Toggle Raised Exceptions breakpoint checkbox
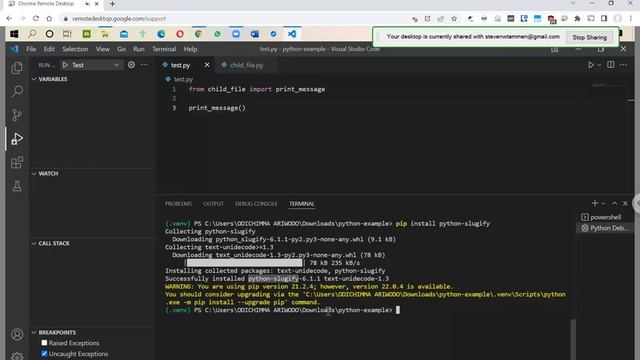 [44, 343]
